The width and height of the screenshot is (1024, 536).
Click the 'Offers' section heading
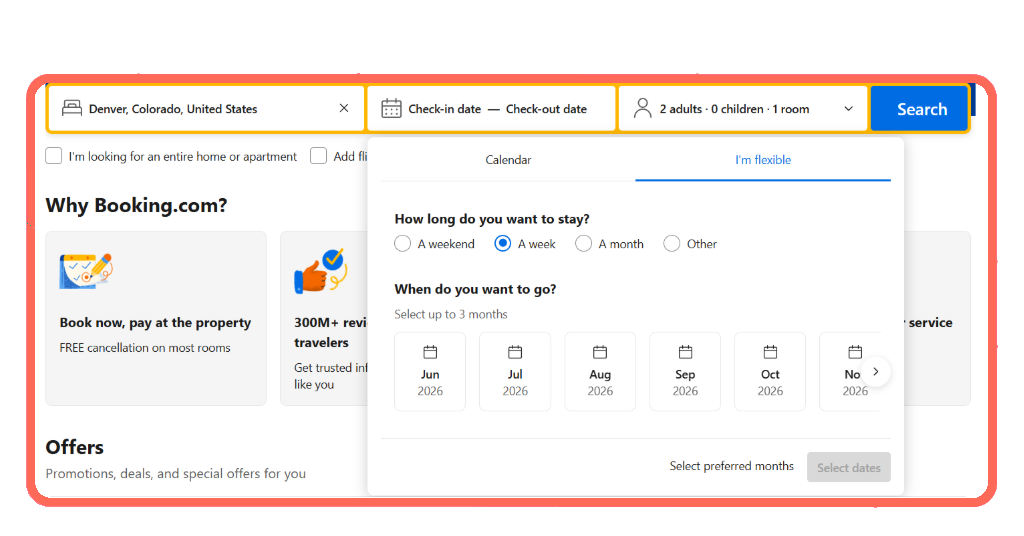click(74, 447)
